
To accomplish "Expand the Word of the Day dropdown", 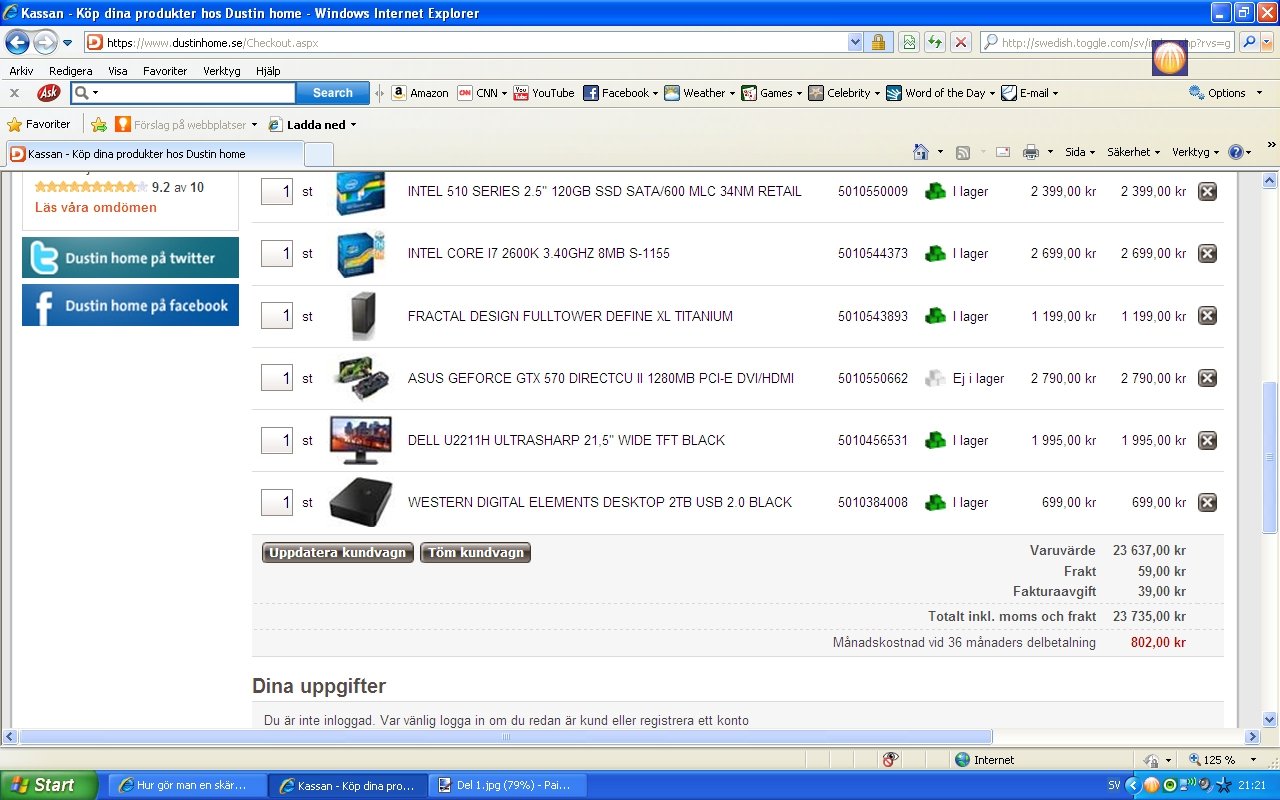I will 992,94.
